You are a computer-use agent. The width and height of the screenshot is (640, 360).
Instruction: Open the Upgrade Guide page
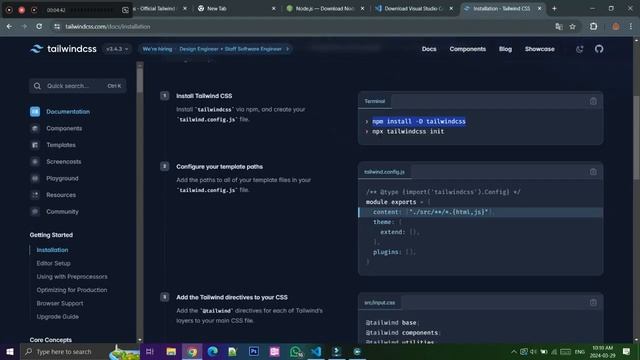tap(58, 317)
